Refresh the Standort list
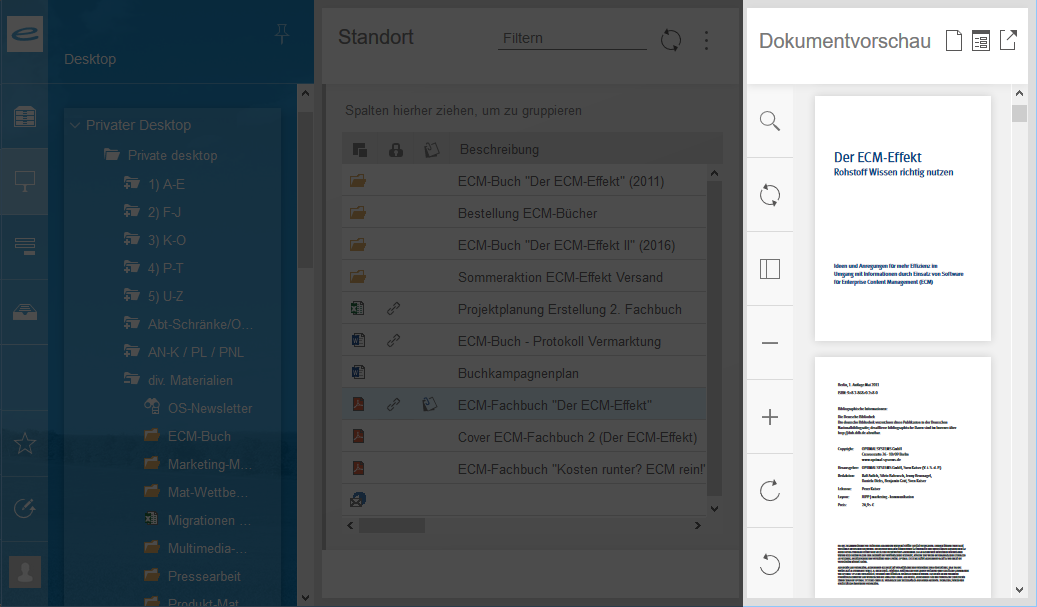The height and width of the screenshot is (607, 1037). 671,40
